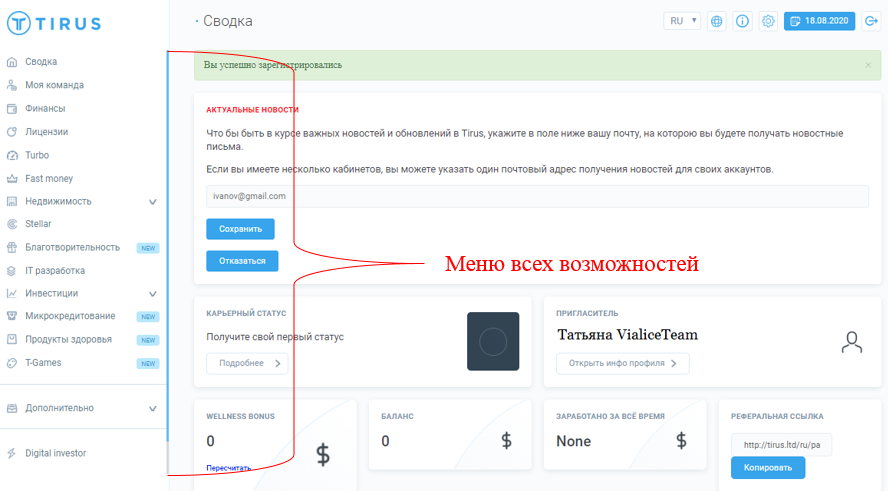Open the Финансы menu item
This screenshot has height=491, width=888.
pyautogui.click(x=45, y=108)
